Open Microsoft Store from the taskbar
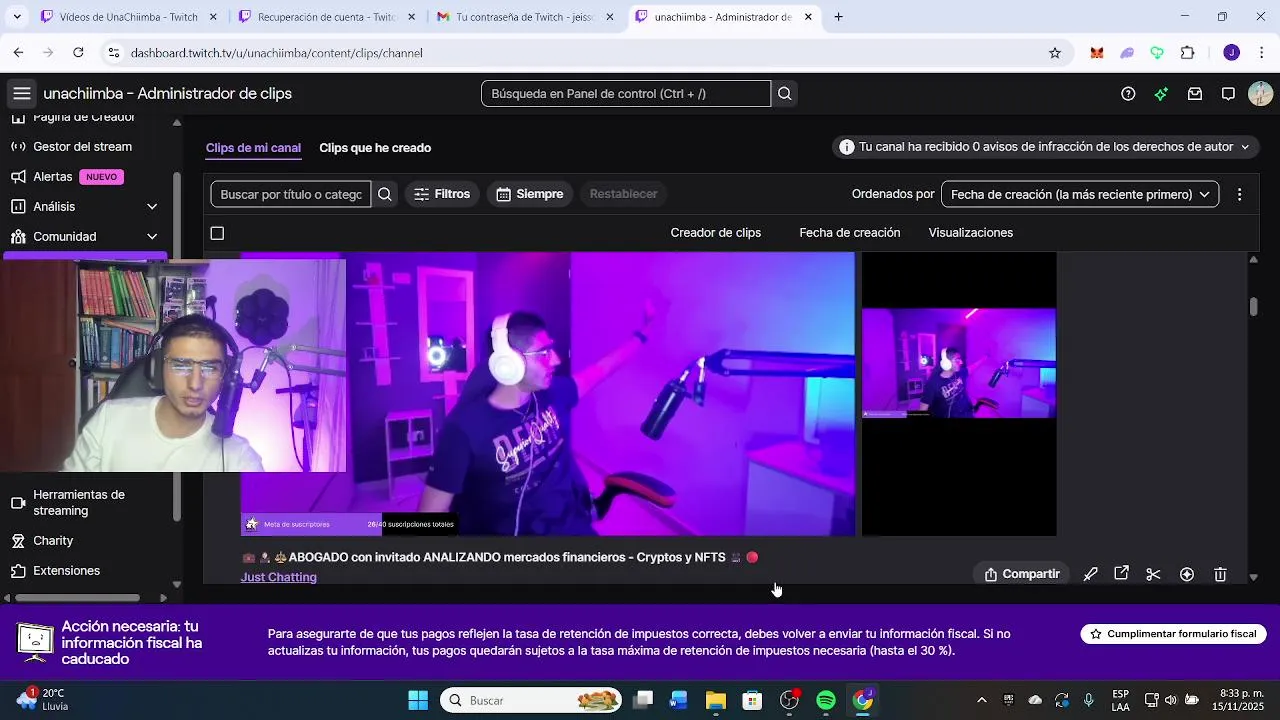The image size is (1280, 720). click(x=752, y=700)
